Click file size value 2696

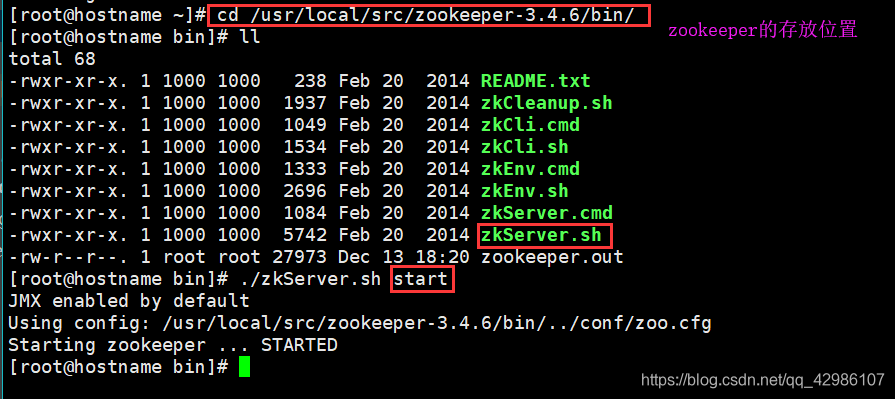304,191
